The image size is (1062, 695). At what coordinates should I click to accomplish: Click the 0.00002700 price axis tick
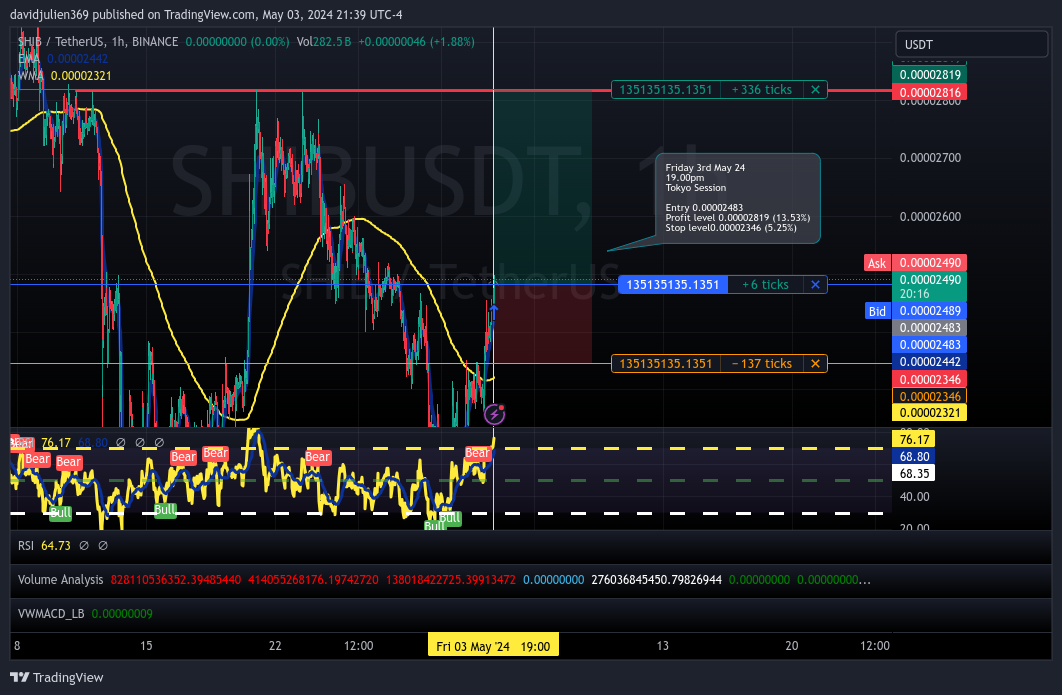pyautogui.click(x=930, y=158)
